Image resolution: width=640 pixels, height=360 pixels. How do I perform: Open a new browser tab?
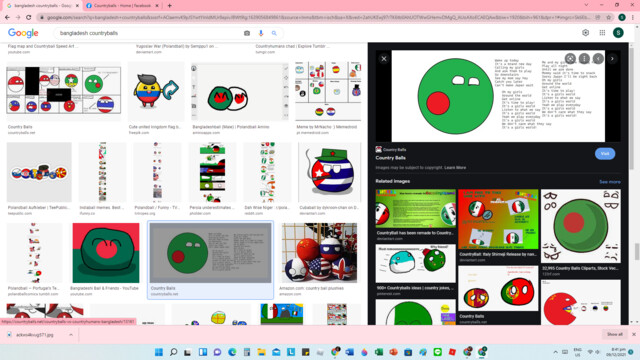pos(169,6)
